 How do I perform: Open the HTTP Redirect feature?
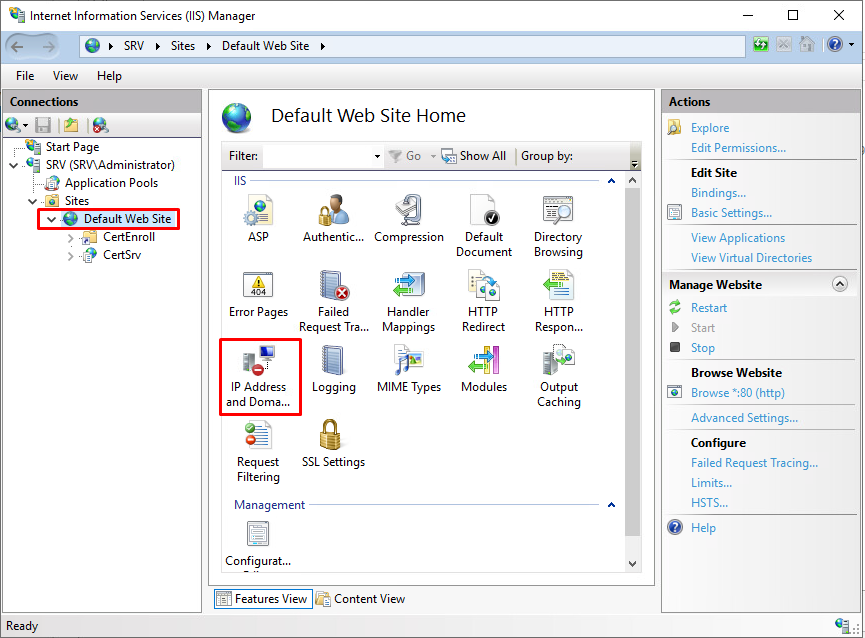pyautogui.click(x=483, y=301)
